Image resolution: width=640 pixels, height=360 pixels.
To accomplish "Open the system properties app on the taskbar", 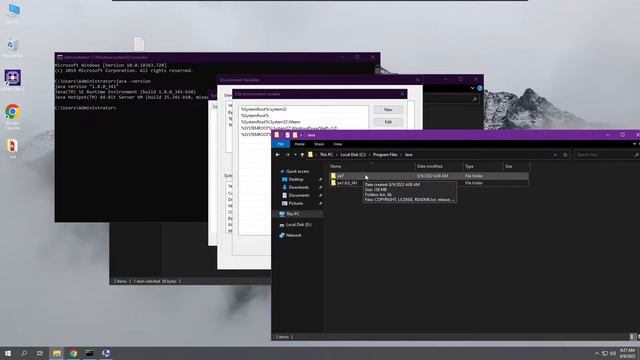I will (x=106, y=353).
